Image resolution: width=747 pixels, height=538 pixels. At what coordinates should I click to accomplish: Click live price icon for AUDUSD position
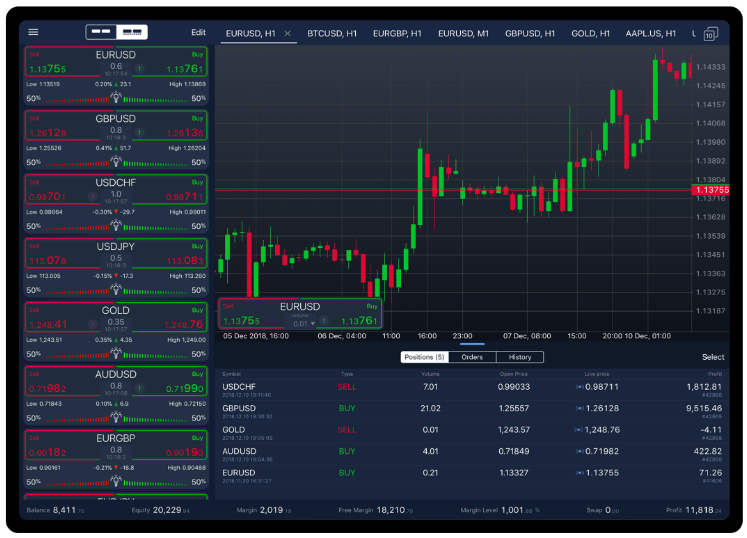pyautogui.click(x=579, y=451)
